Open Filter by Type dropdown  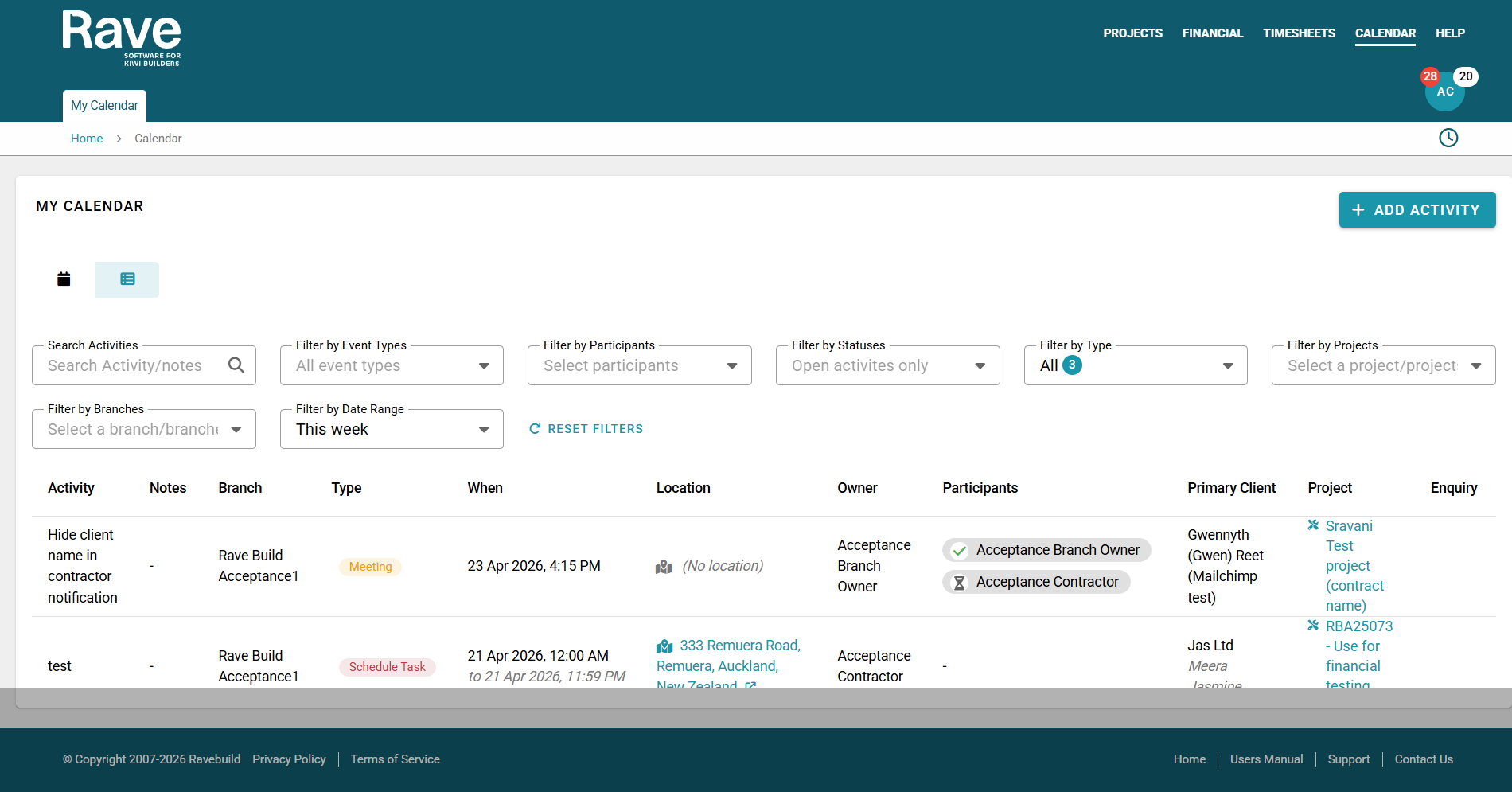pyautogui.click(x=1136, y=365)
